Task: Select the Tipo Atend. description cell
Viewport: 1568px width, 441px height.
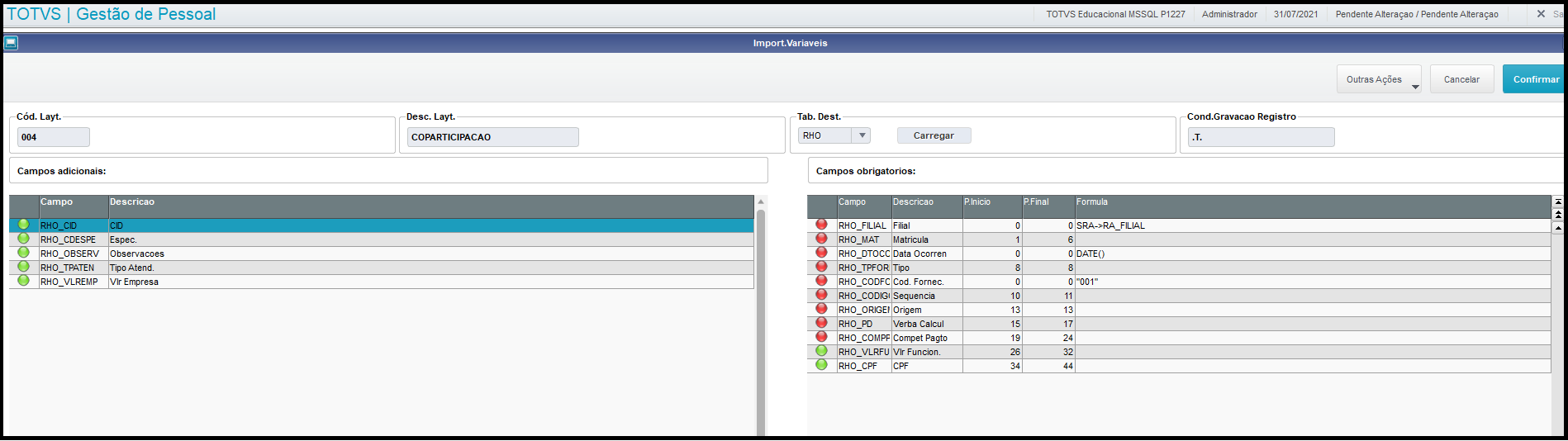Action: (431, 268)
